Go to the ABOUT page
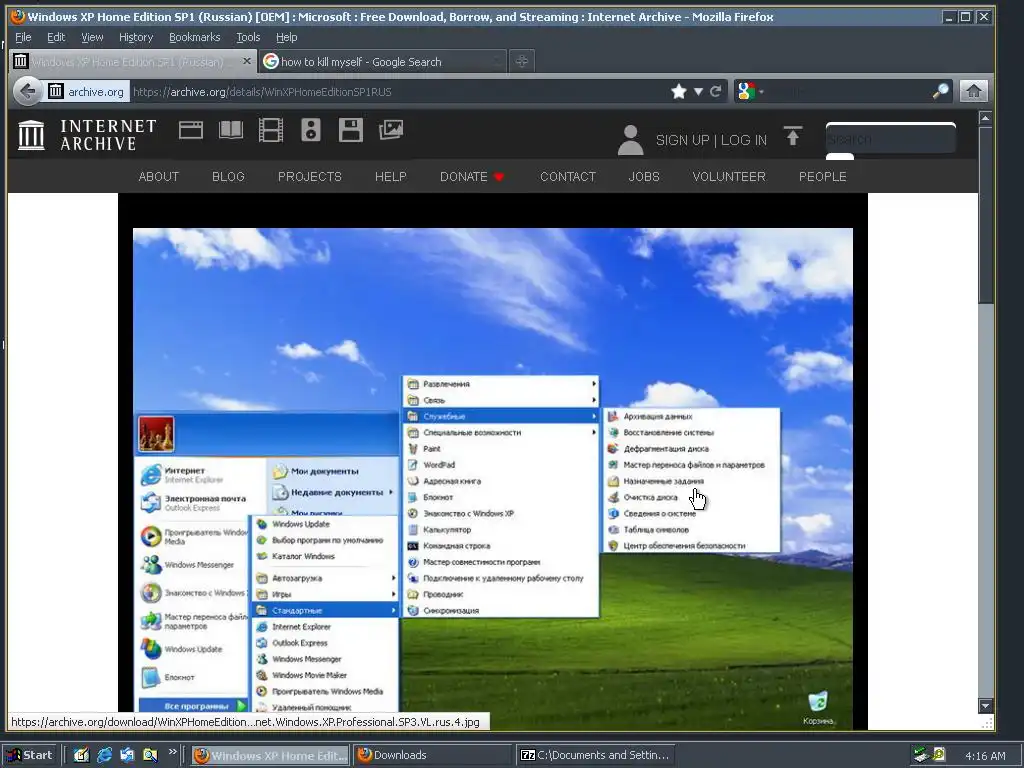The width and height of the screenshot is (1024, 768). 159,176
